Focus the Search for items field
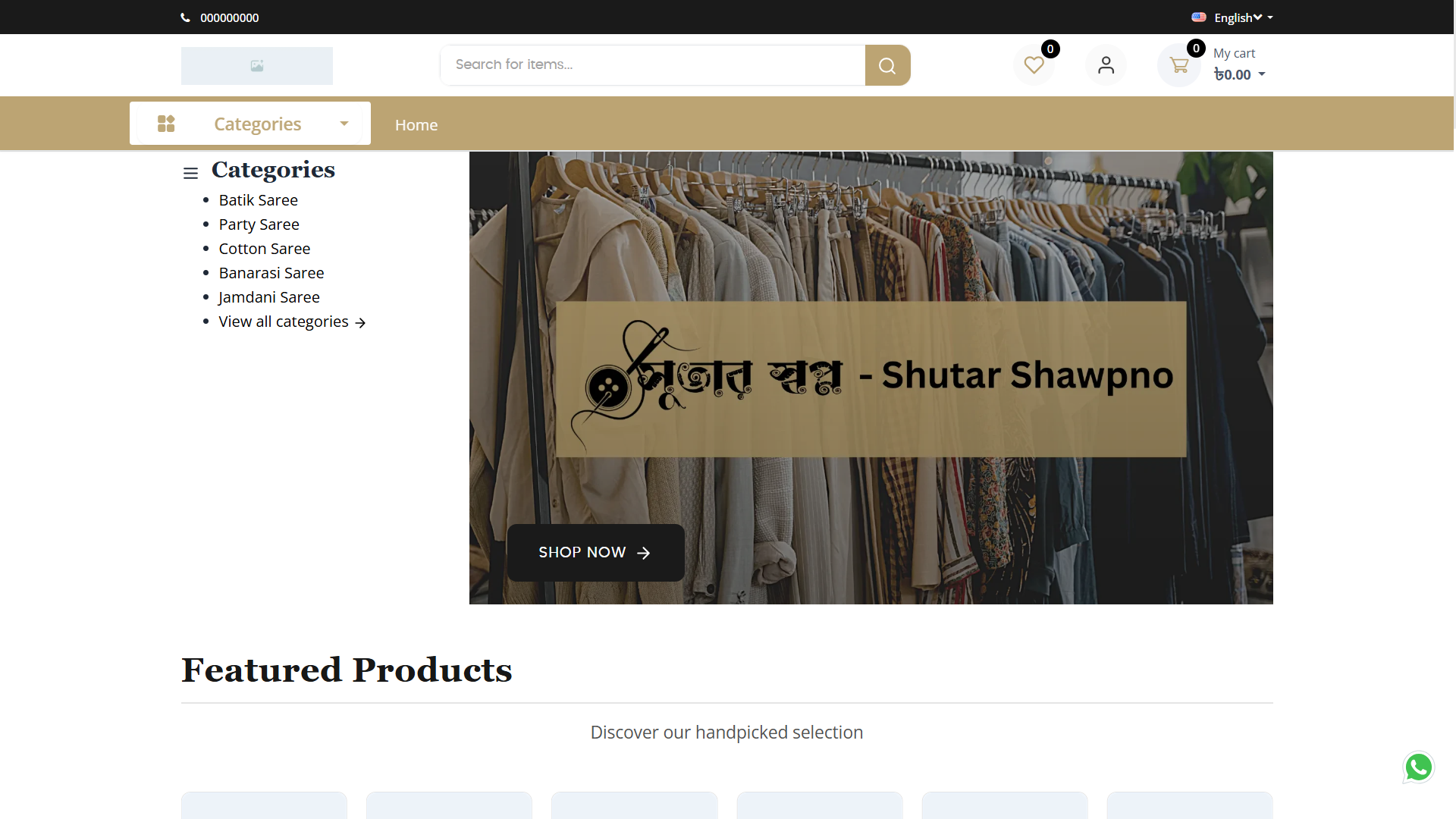Viewport: 1456px width, 819px height. [x=653, y=65]
